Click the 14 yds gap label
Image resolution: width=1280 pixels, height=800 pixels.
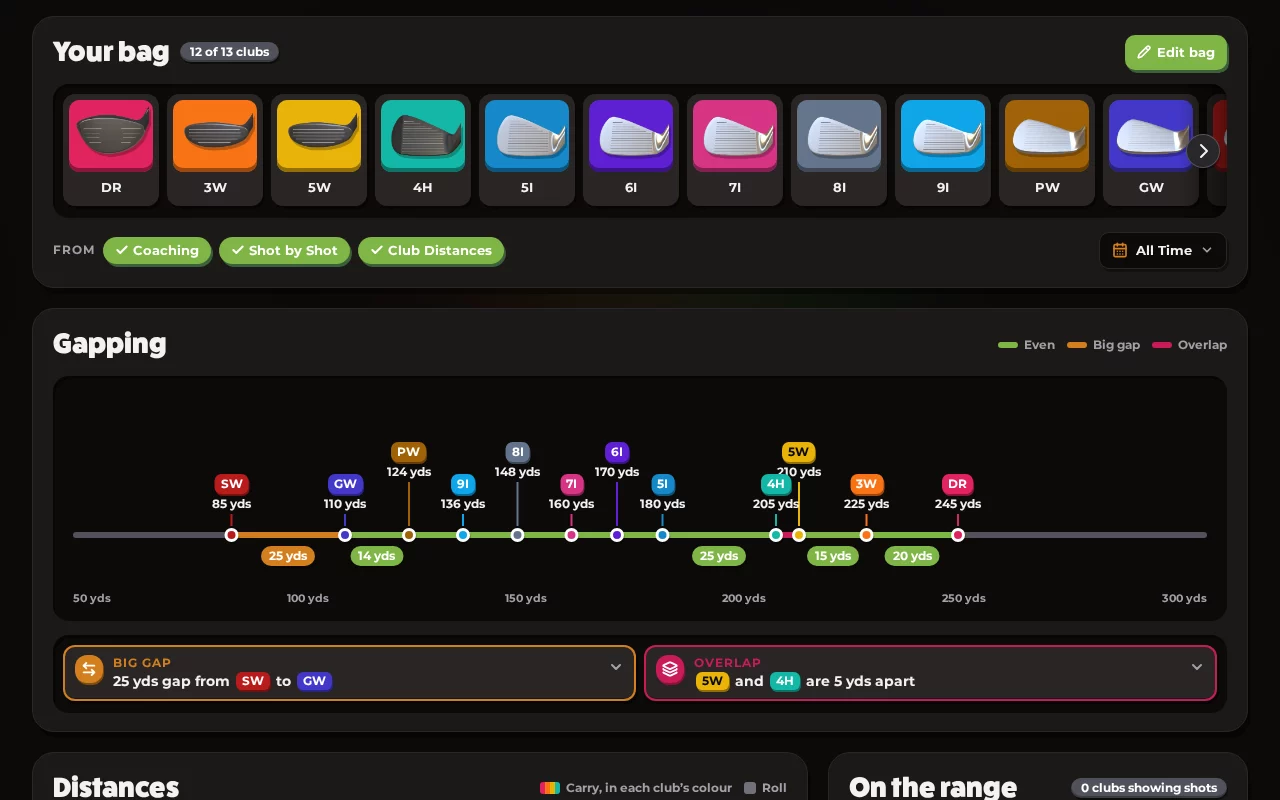coord(377,556)
